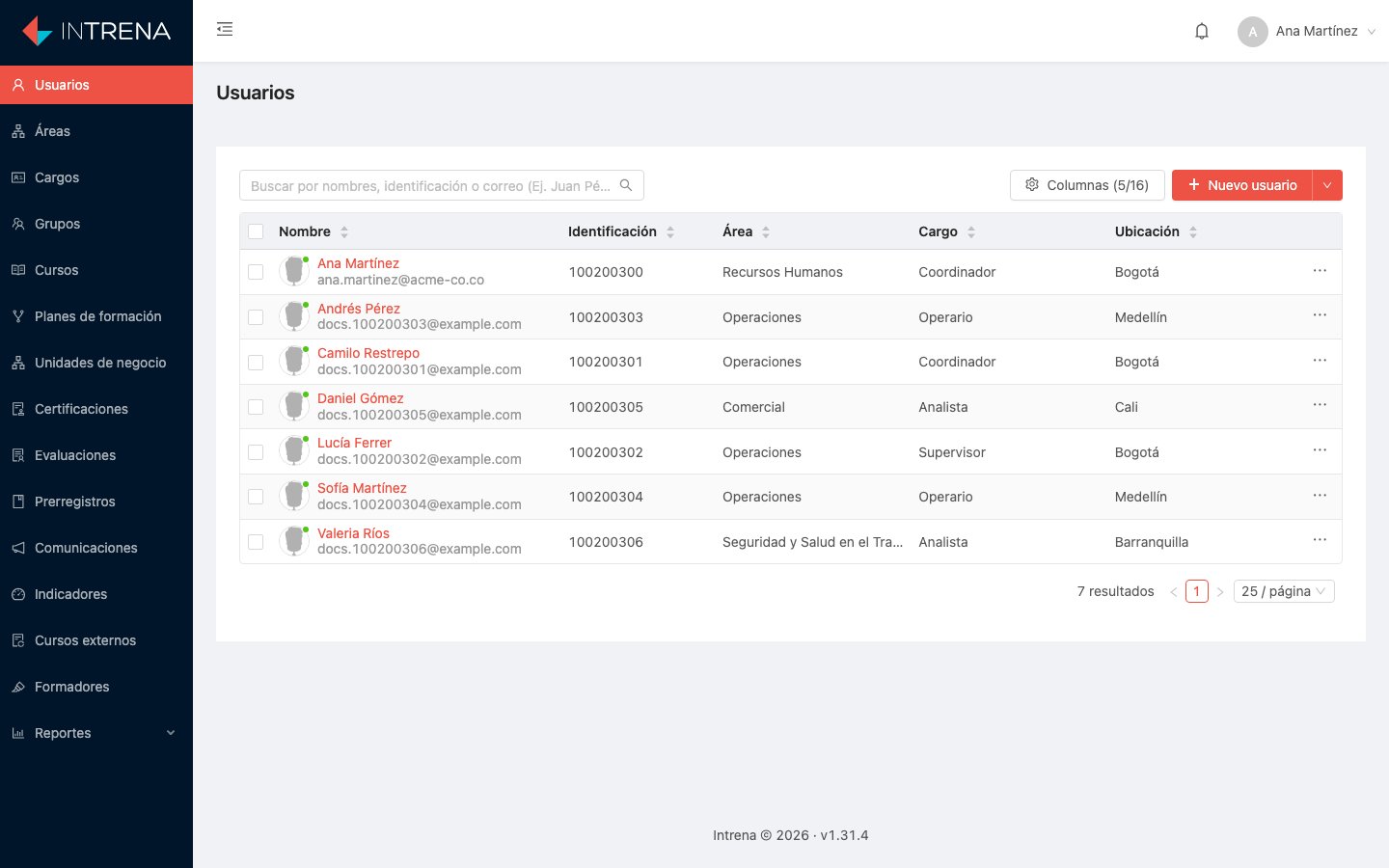Screen dimensions: 1389x868
Task: Open Planes de formación in sidebar
Action: [x=96, y=316]
